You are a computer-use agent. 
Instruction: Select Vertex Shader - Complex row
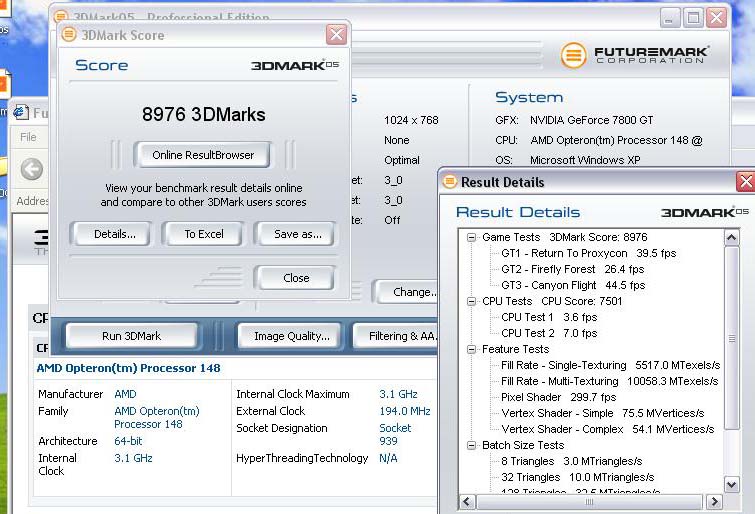coord(608,429)
